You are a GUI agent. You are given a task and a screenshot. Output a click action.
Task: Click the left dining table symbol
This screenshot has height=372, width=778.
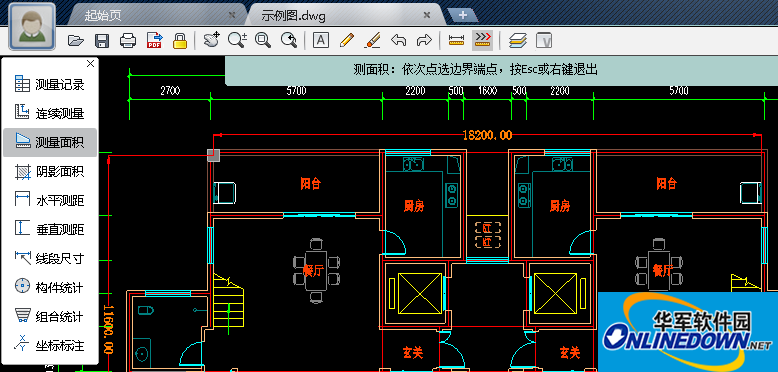click(x=316, y=270)
